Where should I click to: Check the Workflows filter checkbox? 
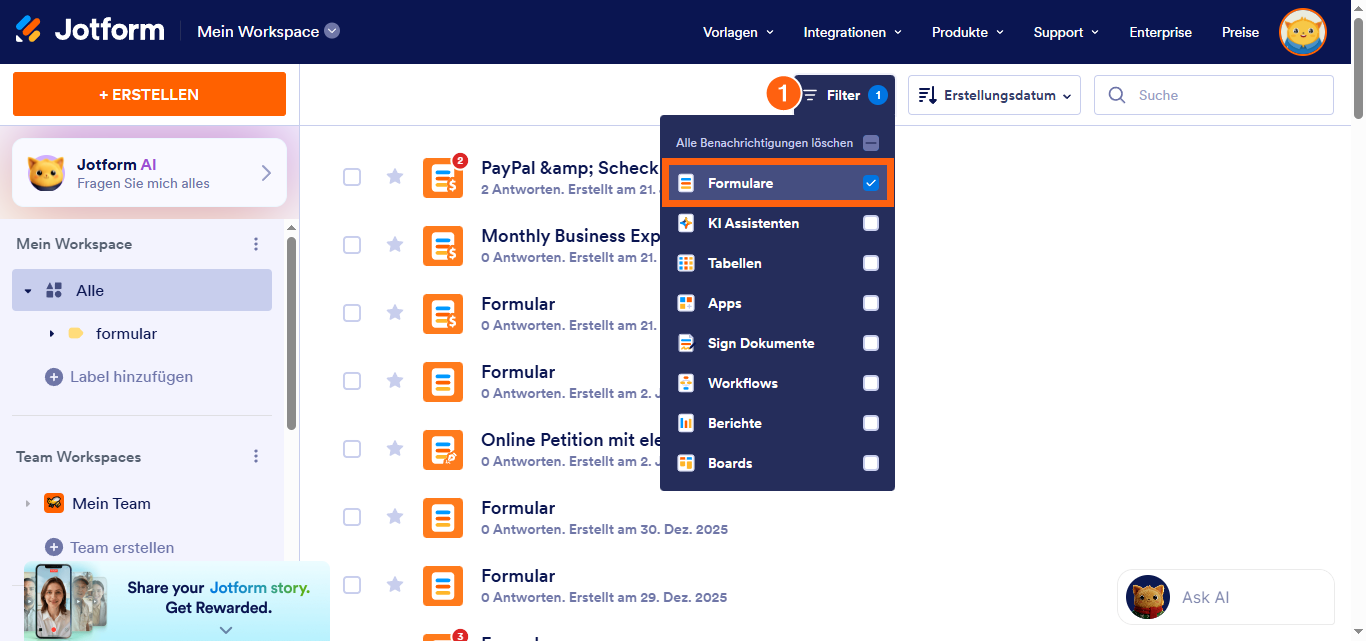pos(871,383)
